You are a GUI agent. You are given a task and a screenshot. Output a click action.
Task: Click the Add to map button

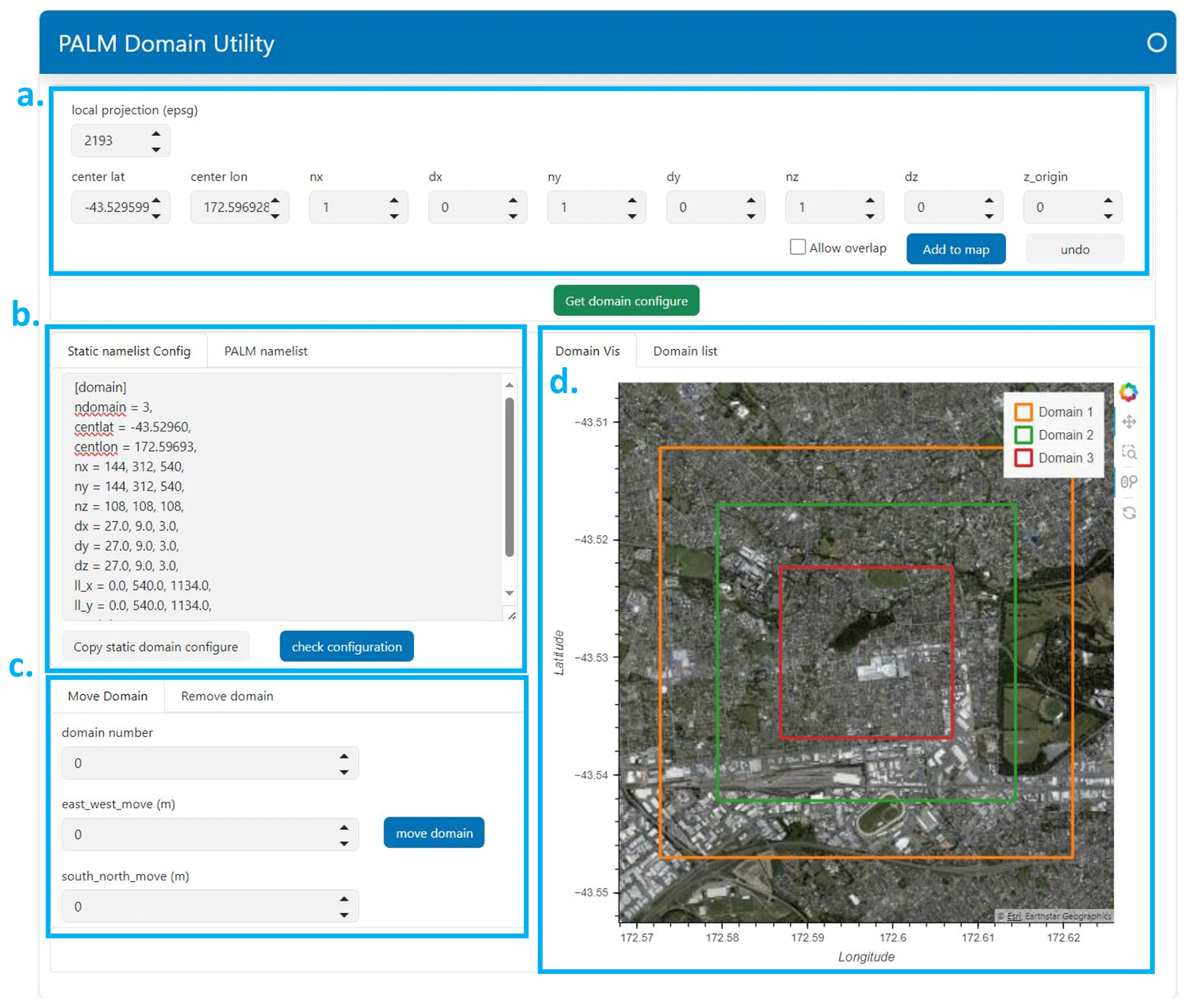pyautogui.click(x=955, y=249)
